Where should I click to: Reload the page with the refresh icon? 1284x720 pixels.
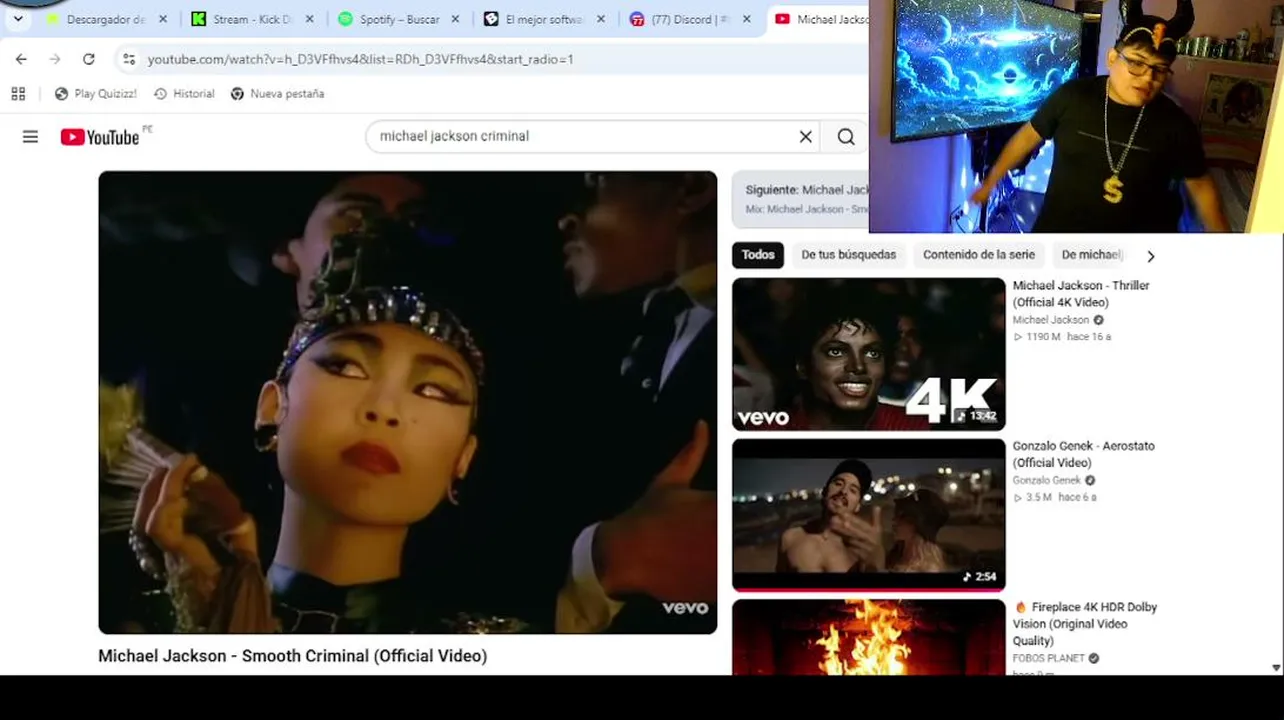(89, 59)
